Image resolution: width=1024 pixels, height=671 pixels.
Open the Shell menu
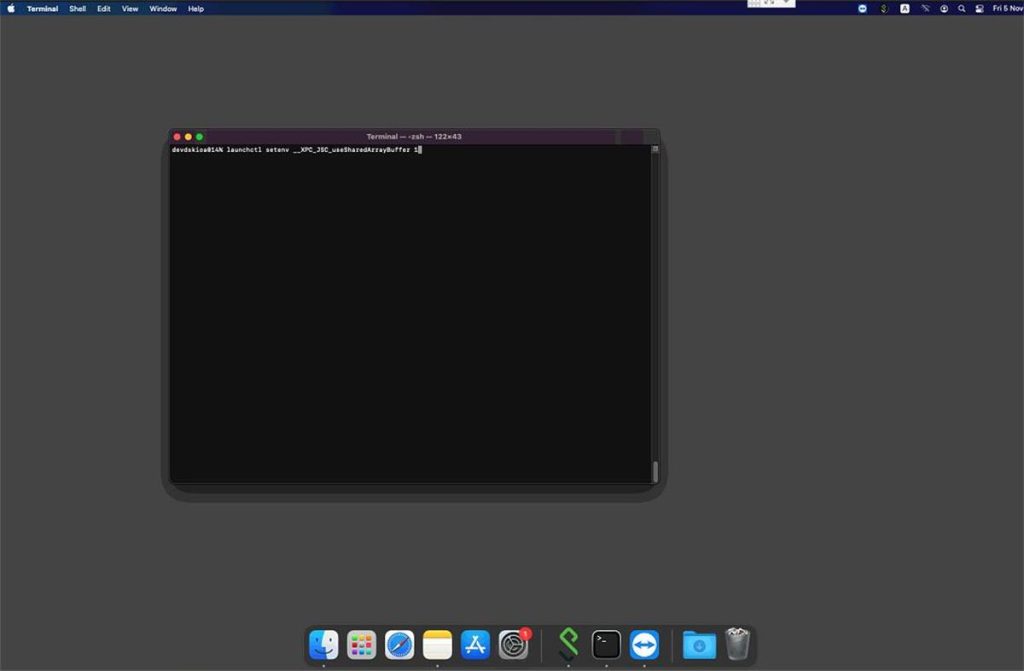click(77, 8)
